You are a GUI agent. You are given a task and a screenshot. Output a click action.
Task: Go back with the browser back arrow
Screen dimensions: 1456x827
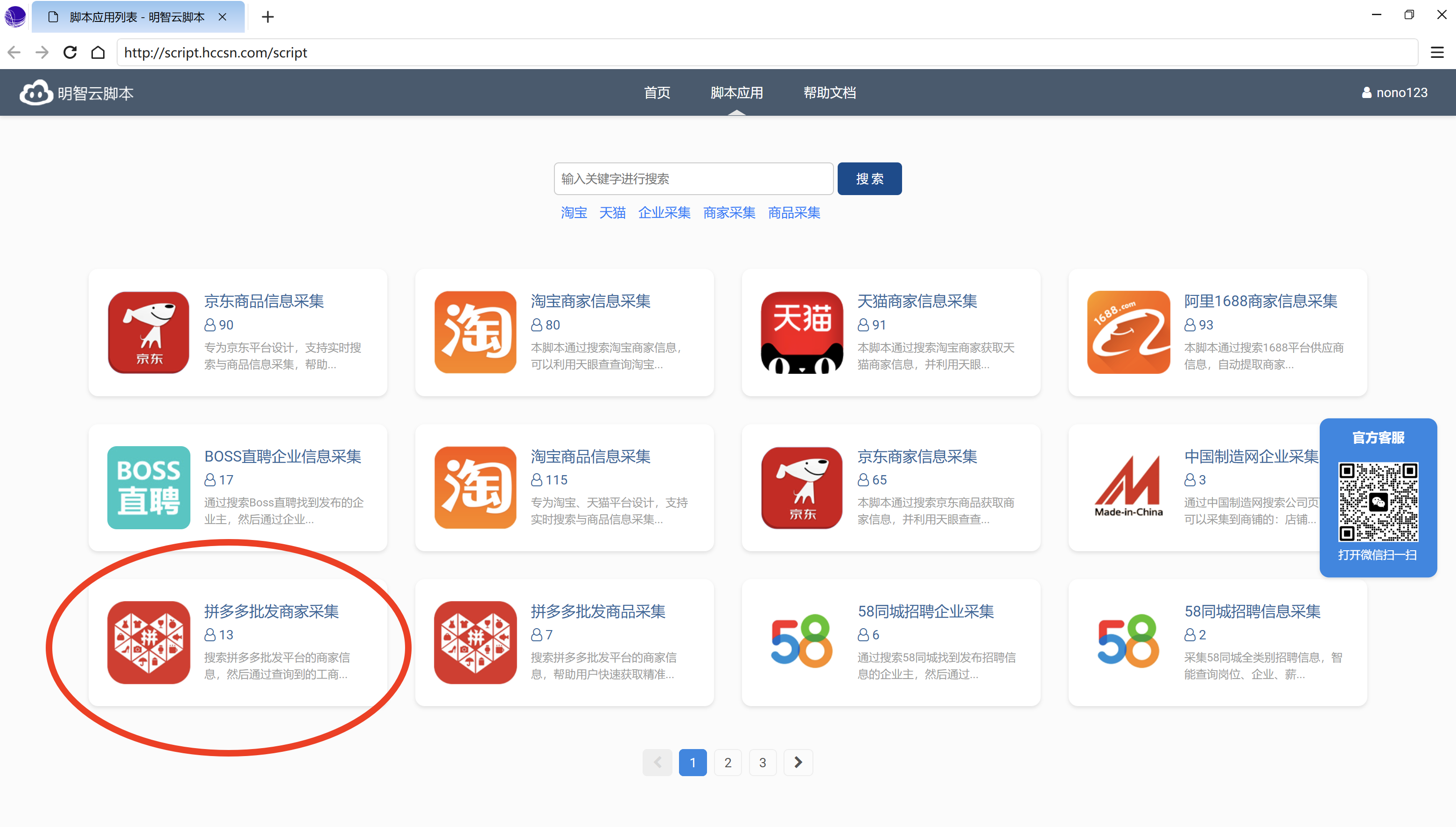(14, 52)
